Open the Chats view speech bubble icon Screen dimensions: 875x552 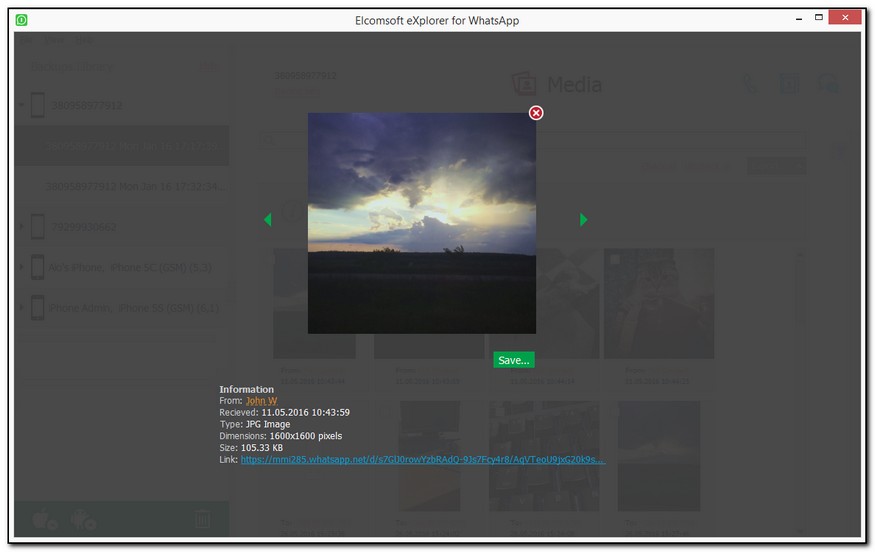pos(826,85)
